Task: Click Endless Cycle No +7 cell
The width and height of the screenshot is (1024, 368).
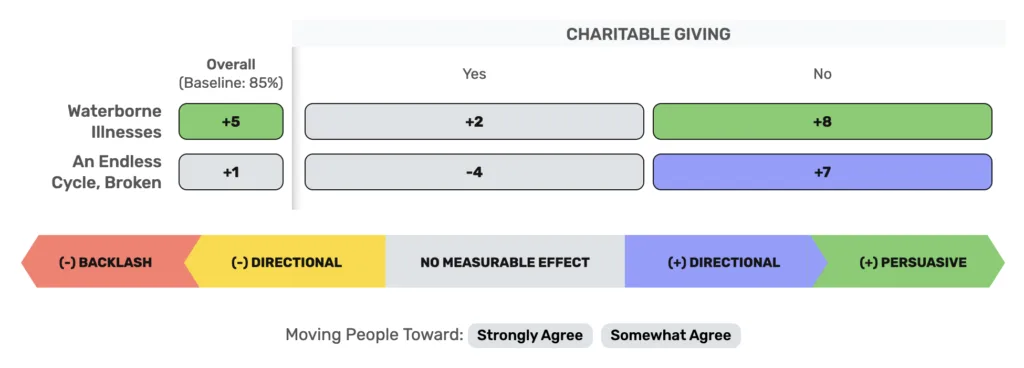Action: (822, 172)
